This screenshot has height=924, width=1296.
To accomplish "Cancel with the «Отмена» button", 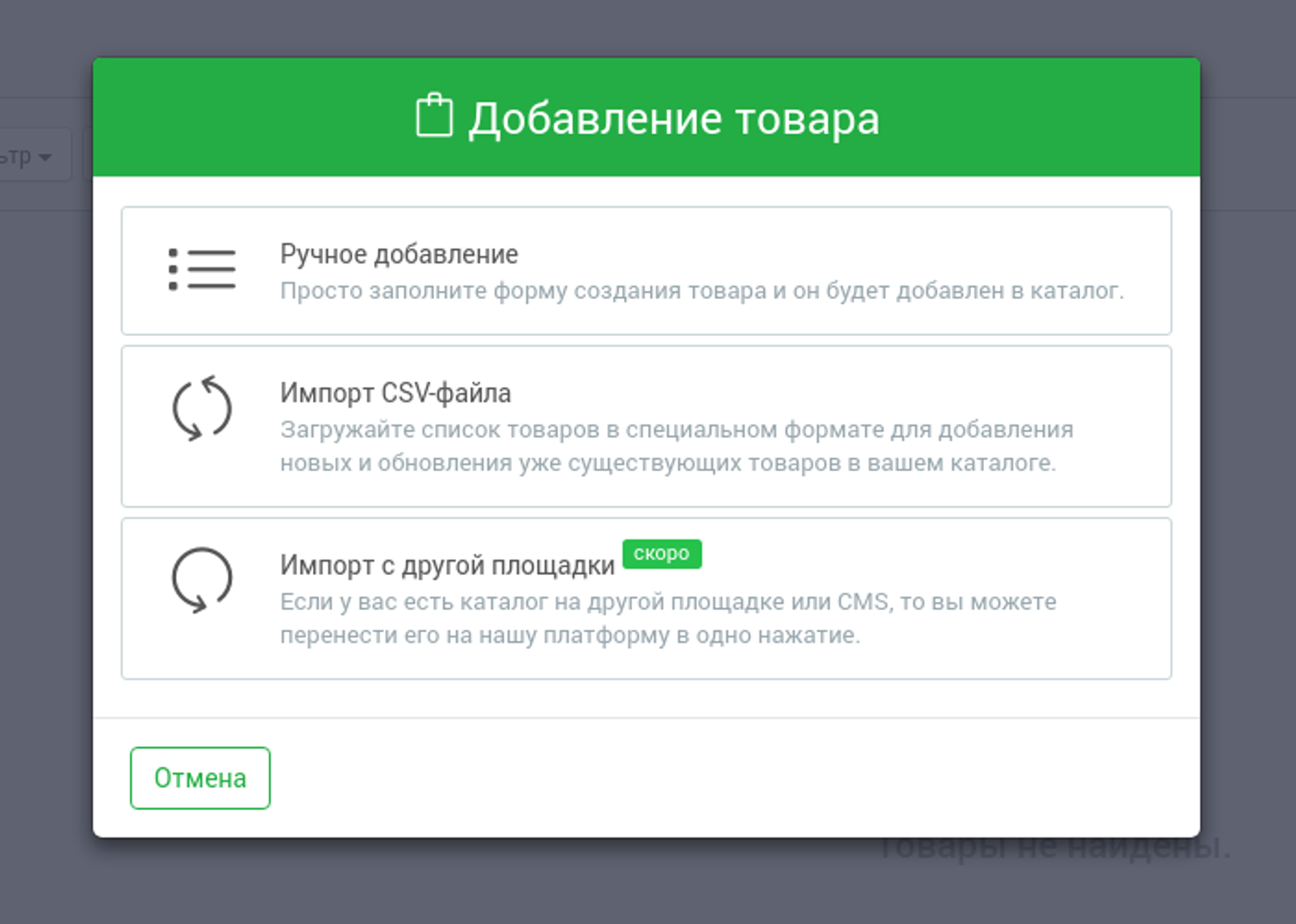I will [x=200, y=778].
